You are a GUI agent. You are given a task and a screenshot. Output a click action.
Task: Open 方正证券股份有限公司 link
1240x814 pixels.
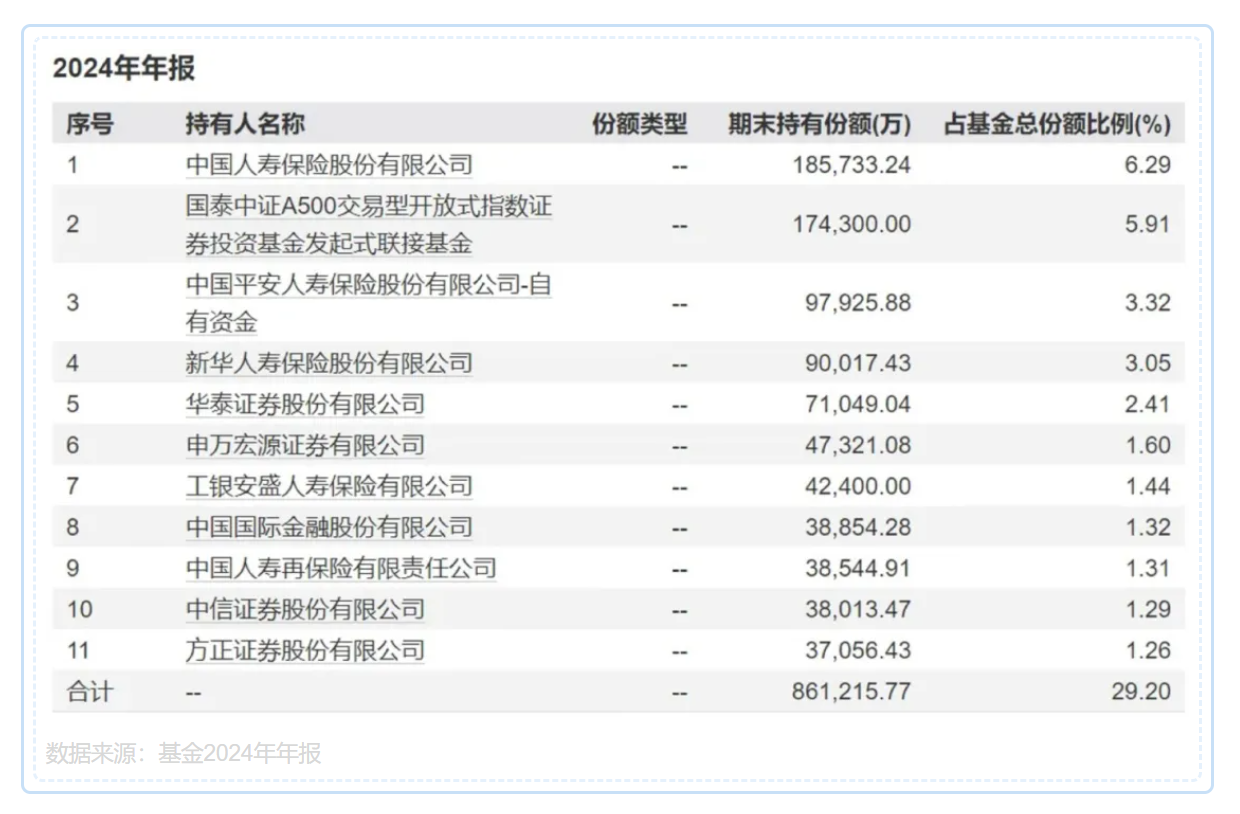[305, 650]
